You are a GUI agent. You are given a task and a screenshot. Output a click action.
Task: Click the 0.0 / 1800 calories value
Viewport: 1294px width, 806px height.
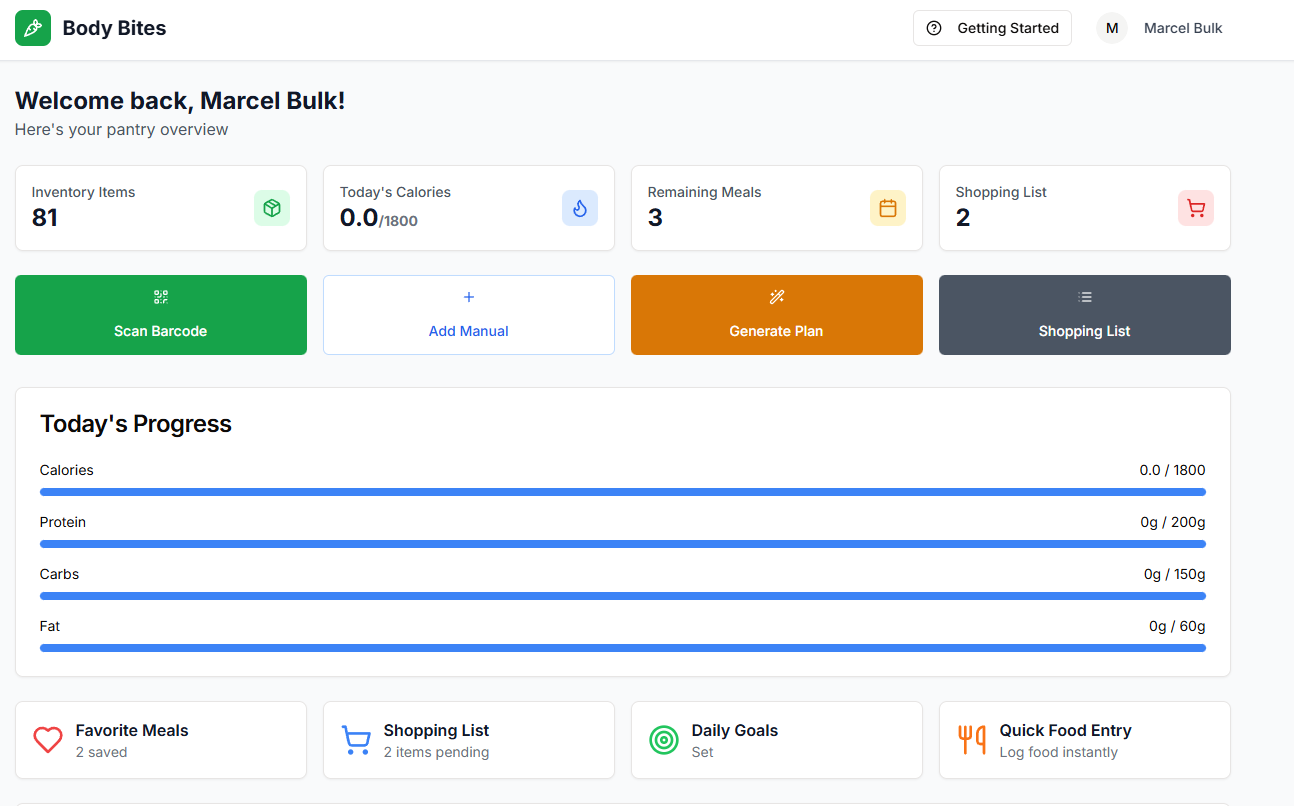click(1173, 470)
